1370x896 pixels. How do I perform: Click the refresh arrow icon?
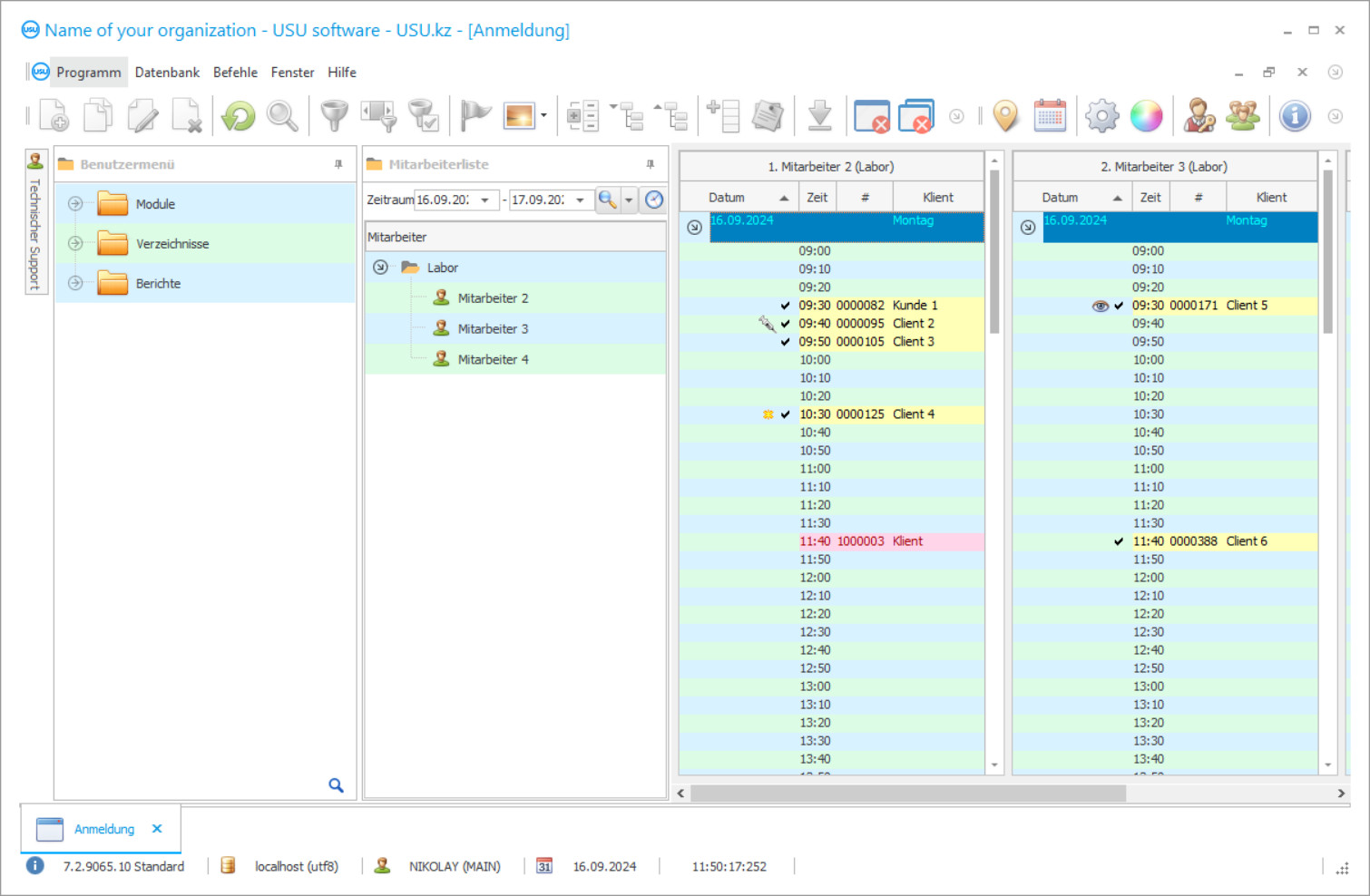coord(237,115)
